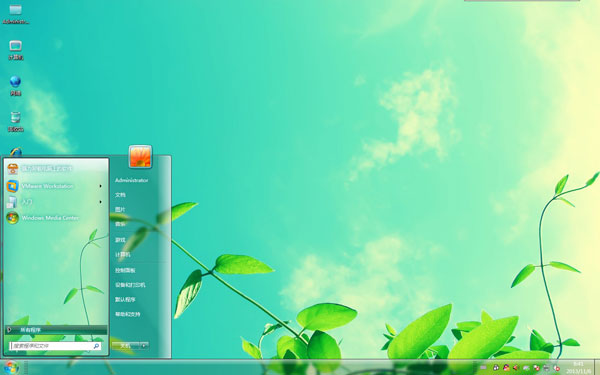Click the search magnifier icon

tap(96, 346)
